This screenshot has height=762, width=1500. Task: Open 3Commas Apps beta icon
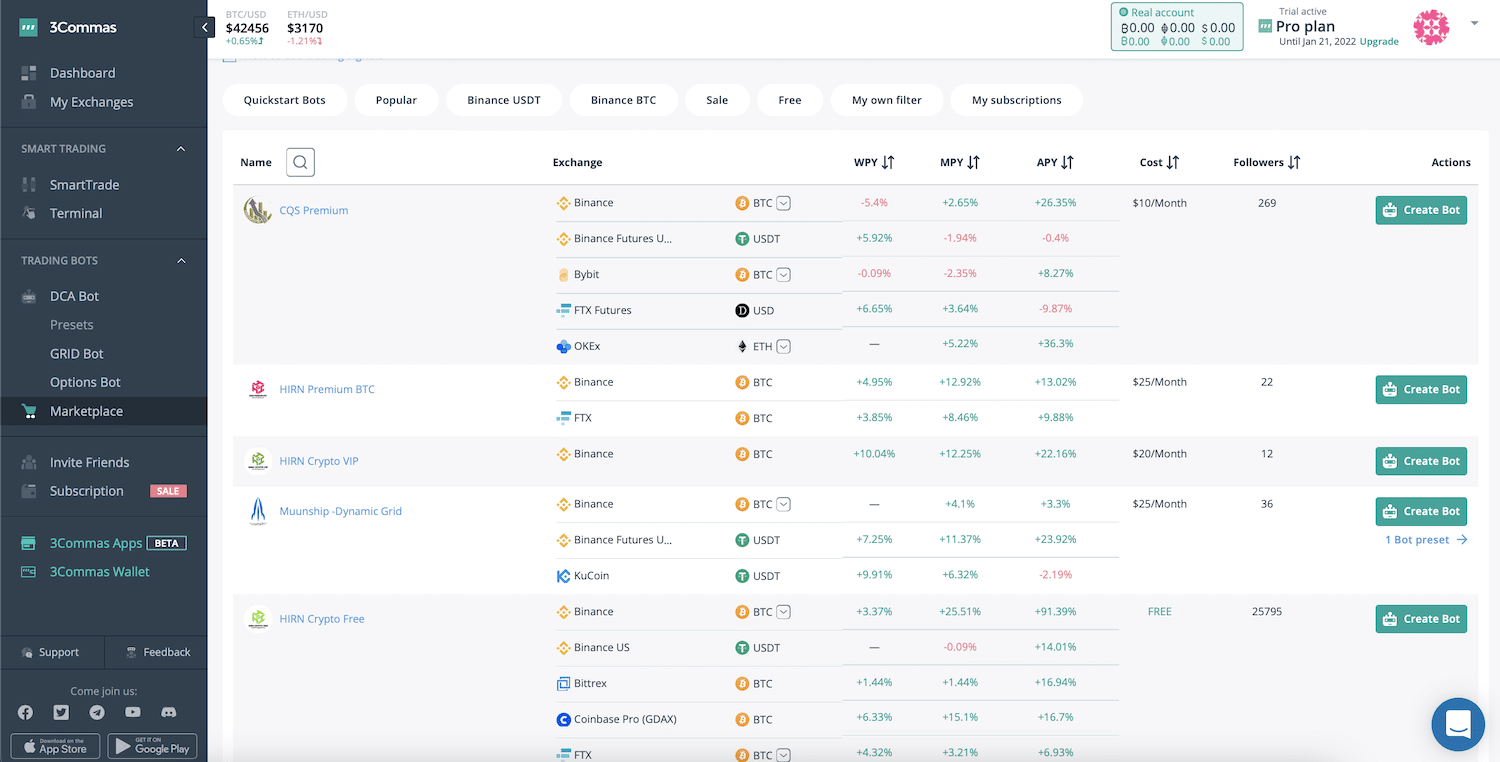click(29, 543)
